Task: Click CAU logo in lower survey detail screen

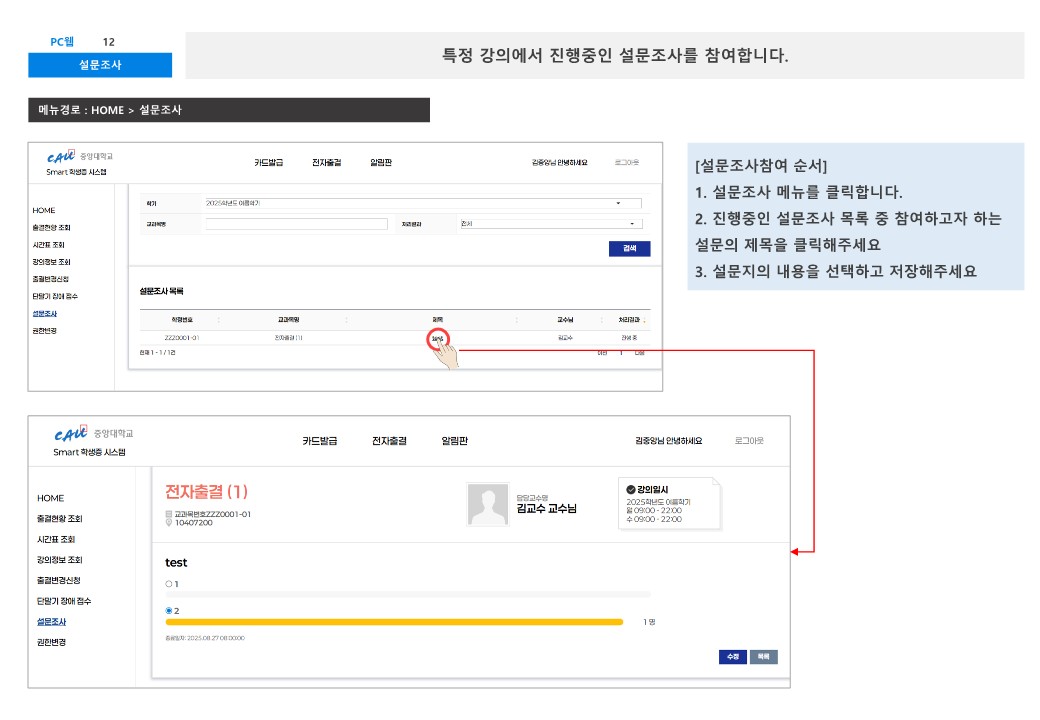Action: tap(70, 433)
